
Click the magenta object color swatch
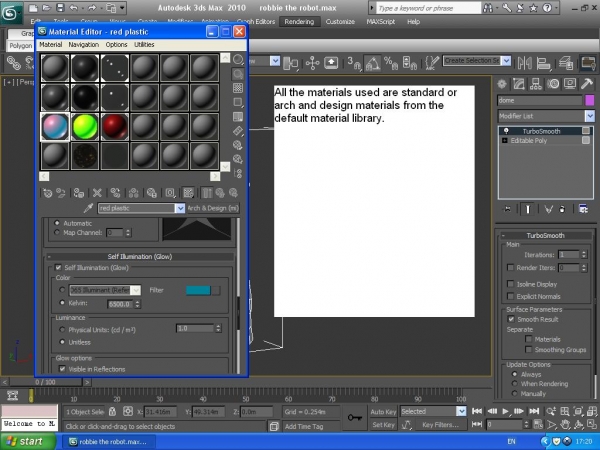[590, 100]
